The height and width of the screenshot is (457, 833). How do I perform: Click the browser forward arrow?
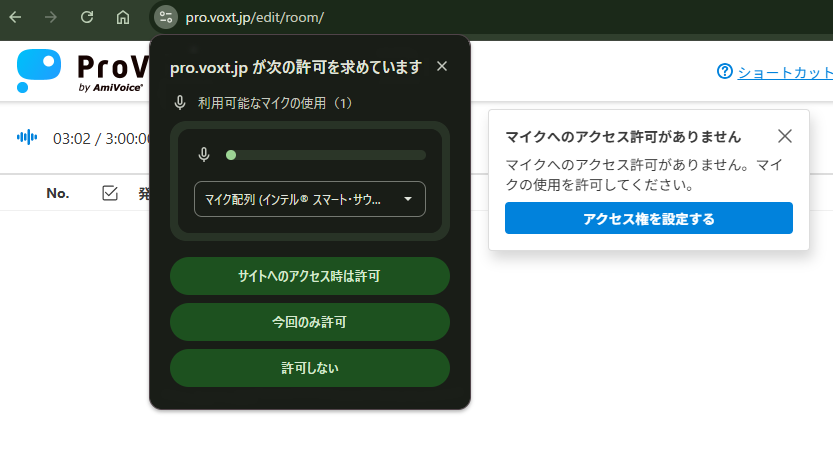(x=51, y=18)
